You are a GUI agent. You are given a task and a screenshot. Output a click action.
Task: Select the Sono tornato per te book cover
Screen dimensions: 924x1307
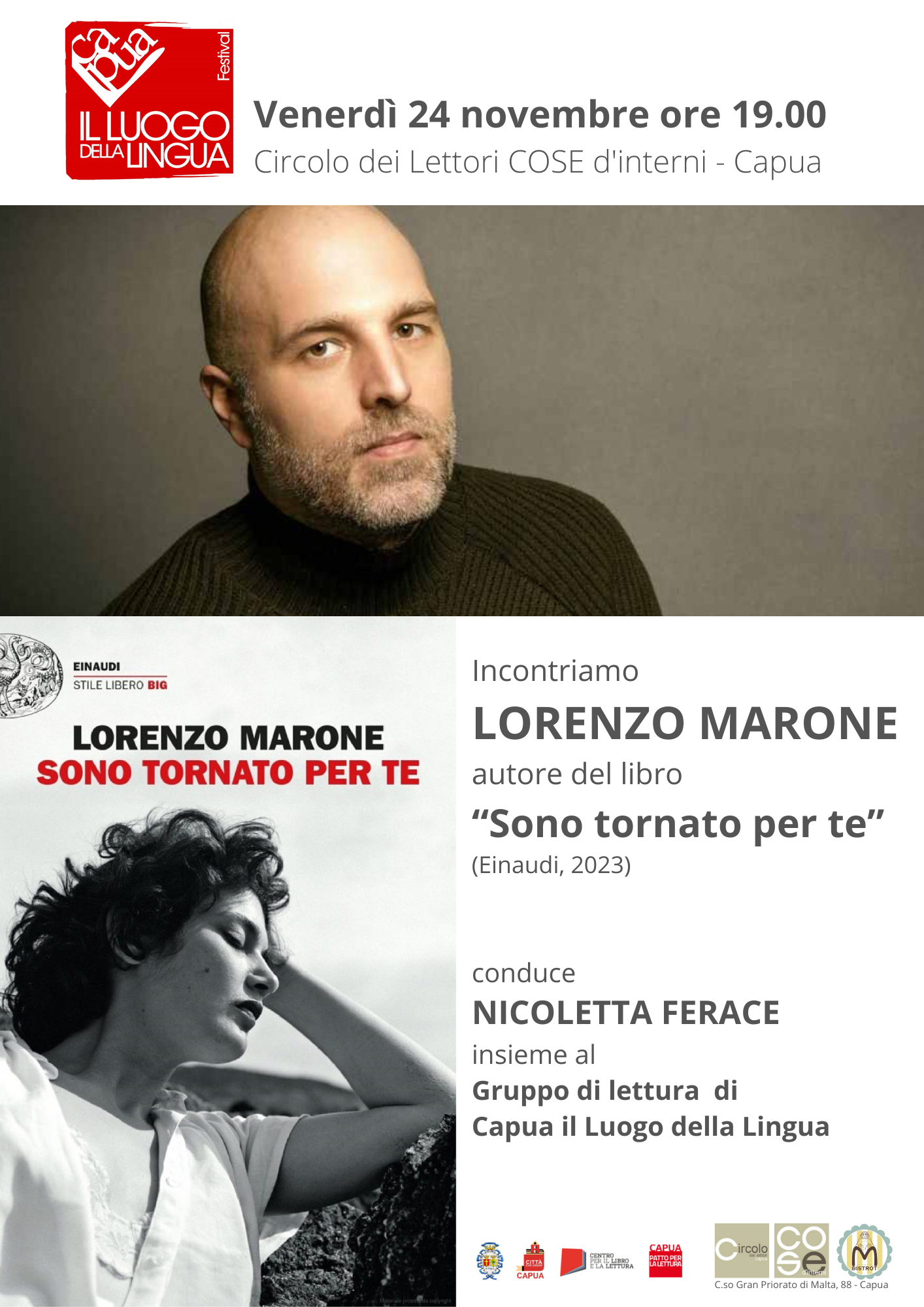click(x=228, y=961)
